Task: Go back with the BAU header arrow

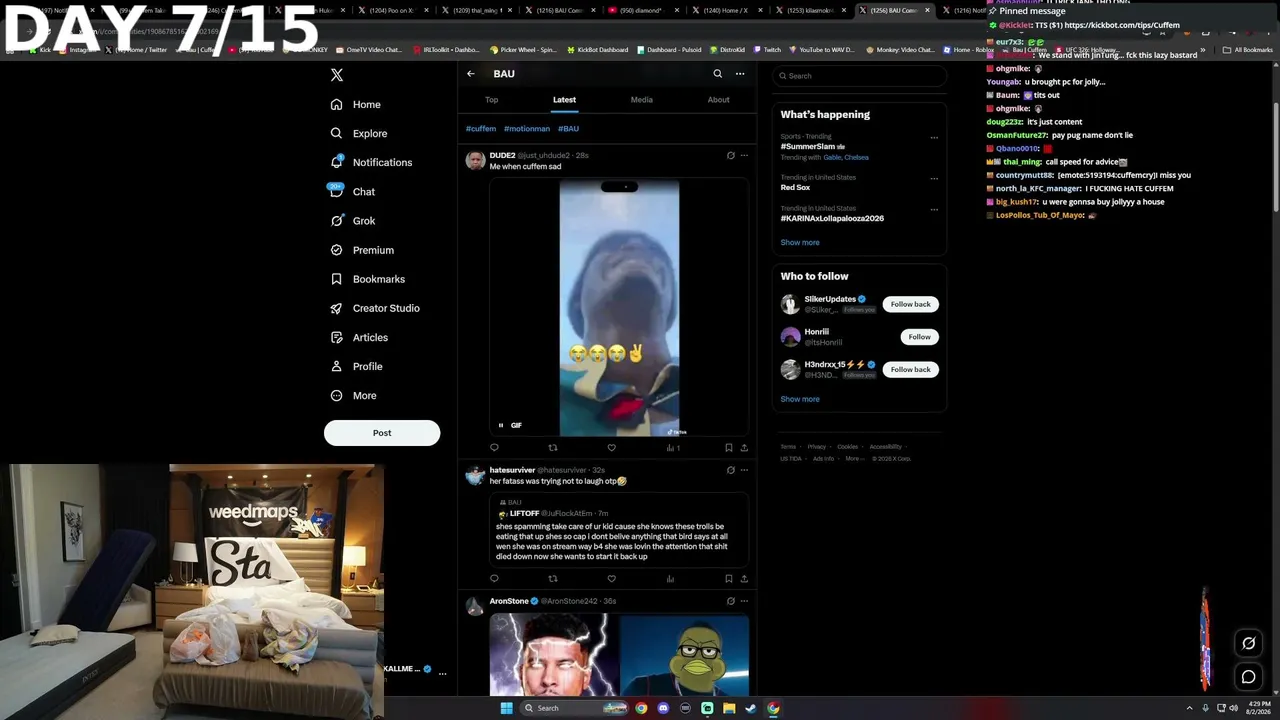Action: (471, 74)
